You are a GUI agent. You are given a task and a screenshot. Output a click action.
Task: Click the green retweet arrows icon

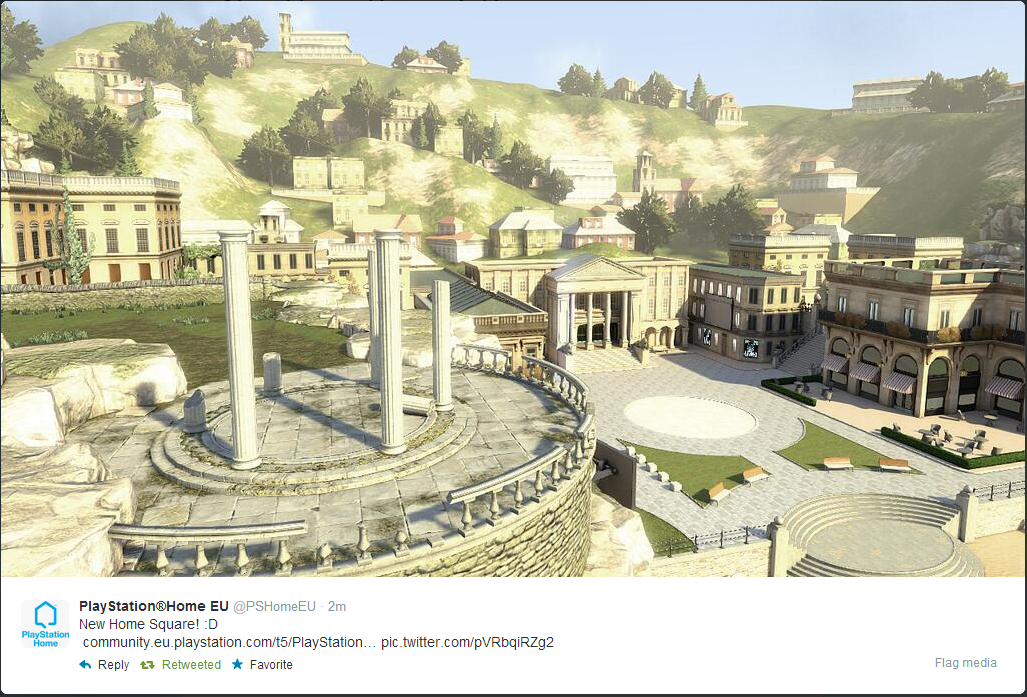[147, 664]
